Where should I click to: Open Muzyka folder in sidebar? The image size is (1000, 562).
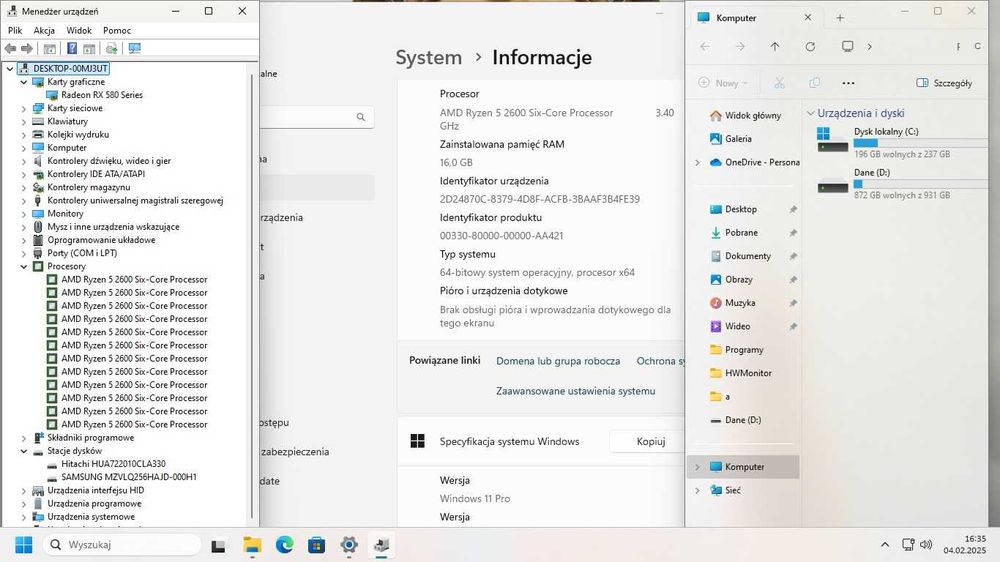[740, 303]
